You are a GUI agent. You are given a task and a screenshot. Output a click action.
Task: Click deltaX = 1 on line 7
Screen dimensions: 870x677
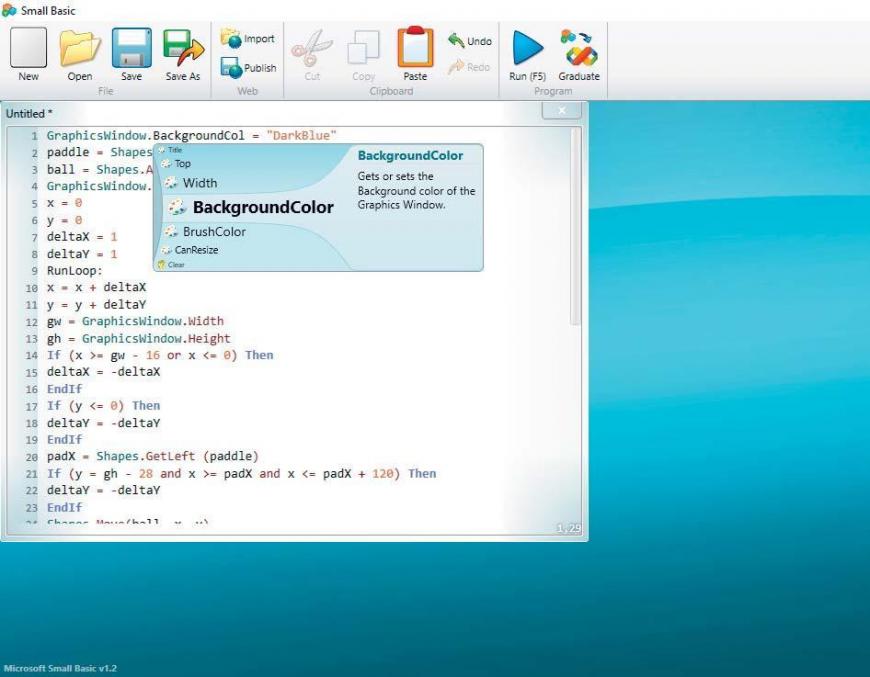tap(82, 237)
